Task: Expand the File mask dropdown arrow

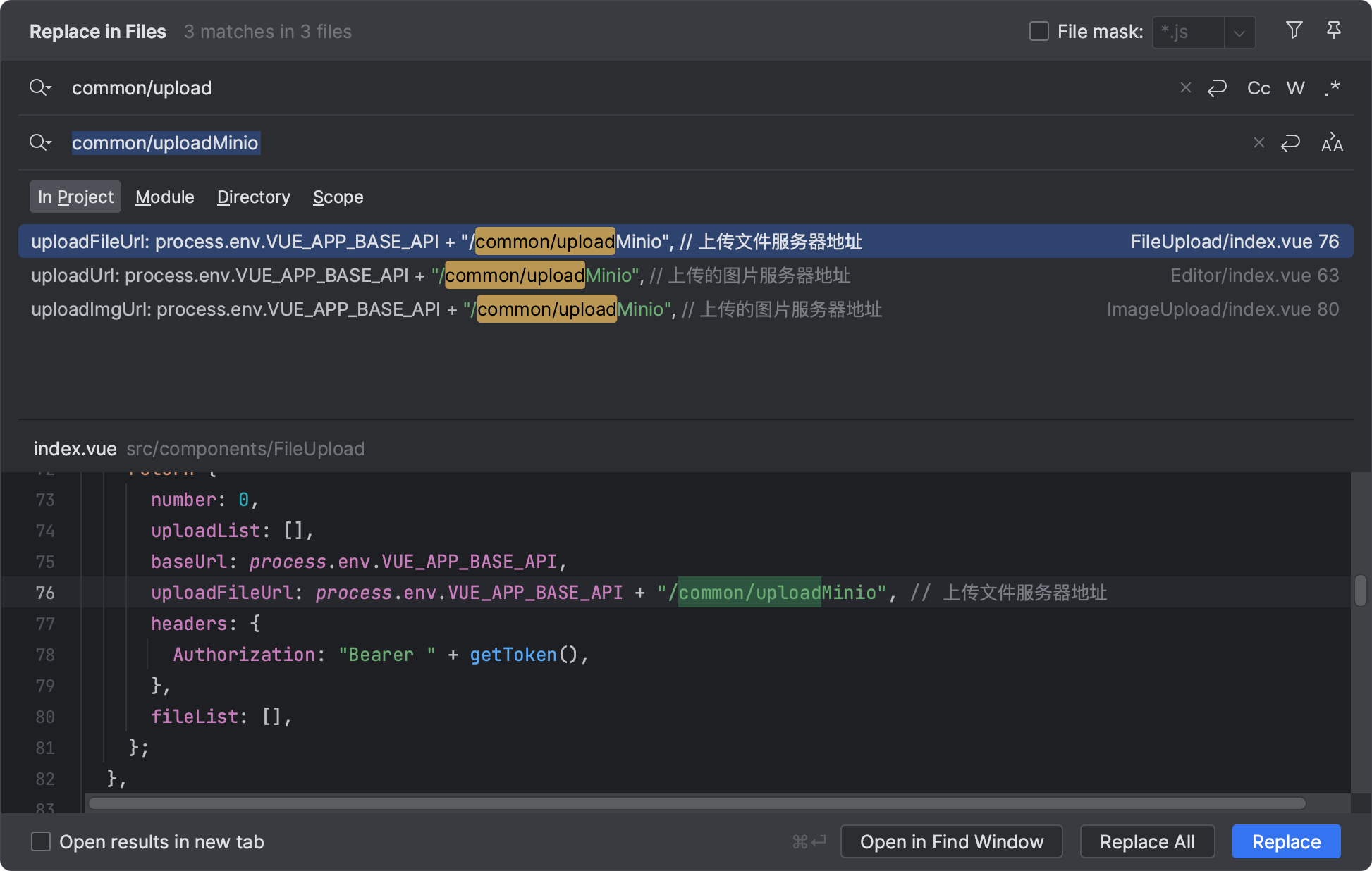Action: pos(1239,32)
